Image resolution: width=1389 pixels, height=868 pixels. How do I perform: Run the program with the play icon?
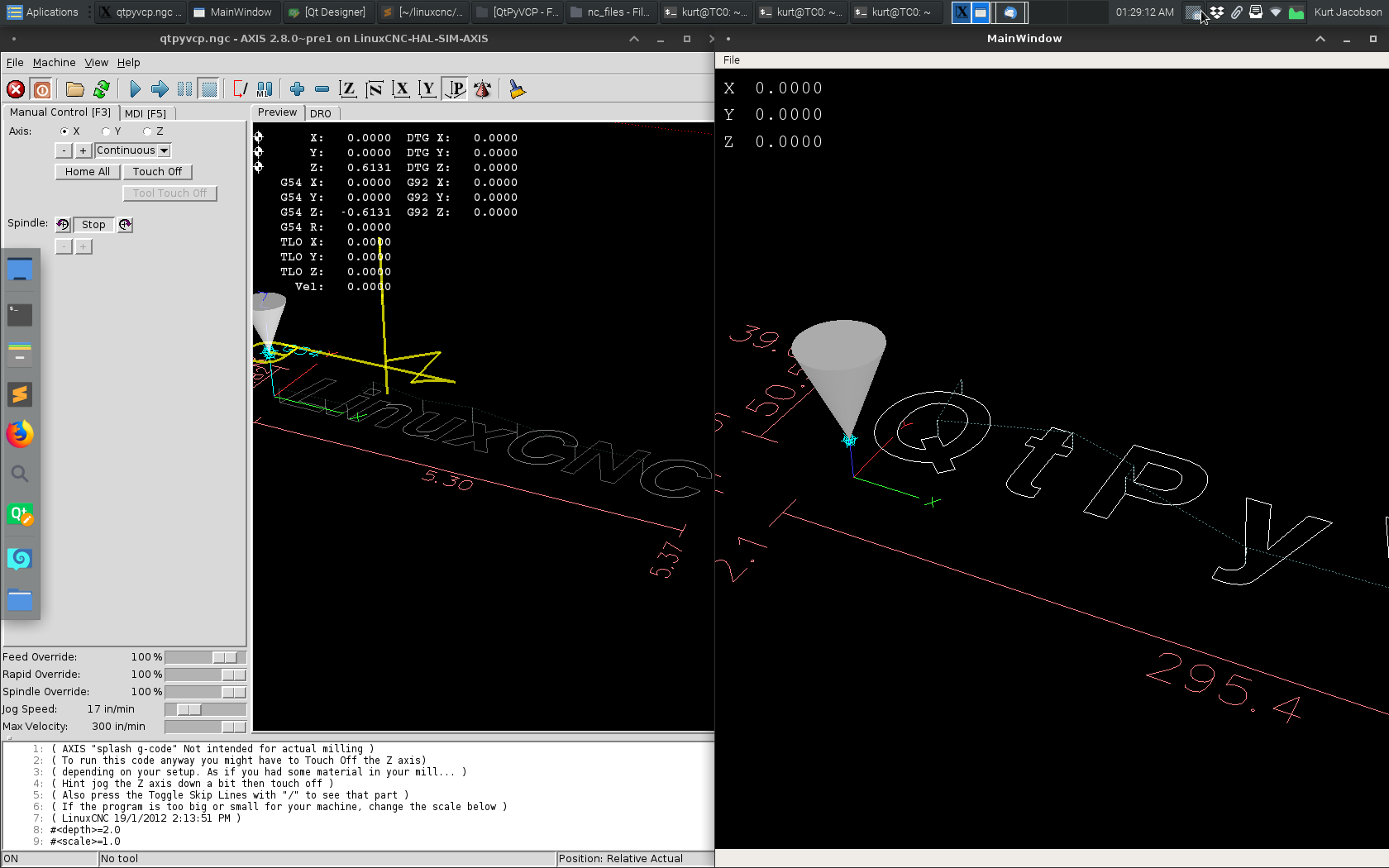click(135, 89)
